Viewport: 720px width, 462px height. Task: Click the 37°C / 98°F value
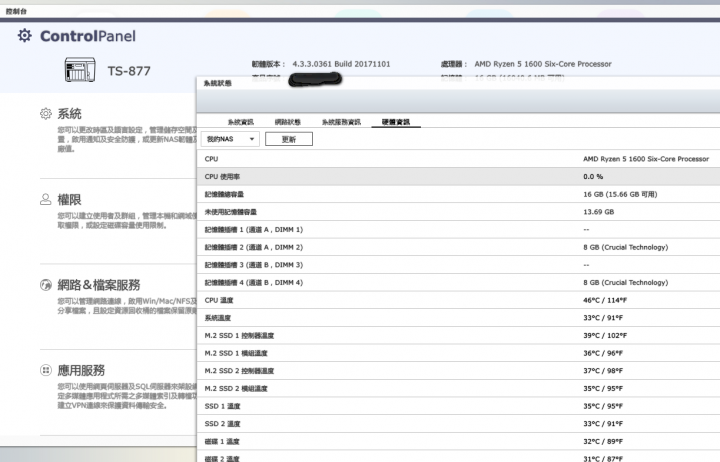(x=603, y=371)
